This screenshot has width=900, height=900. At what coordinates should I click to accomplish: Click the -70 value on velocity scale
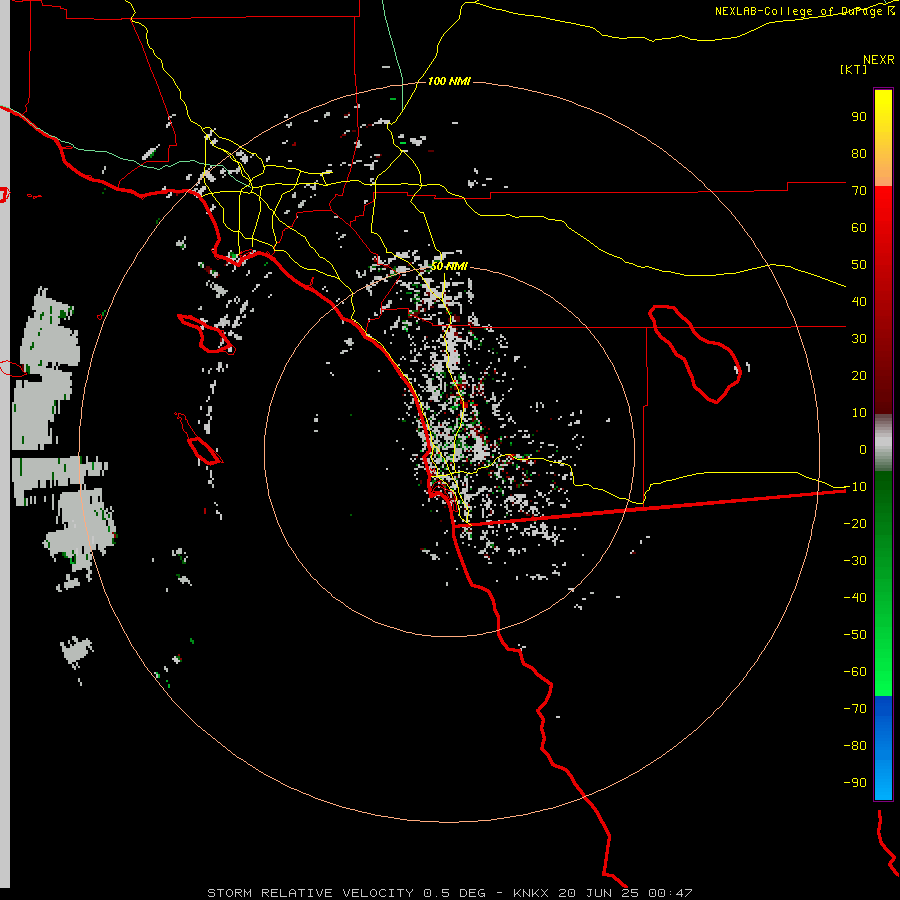point(855,709)
